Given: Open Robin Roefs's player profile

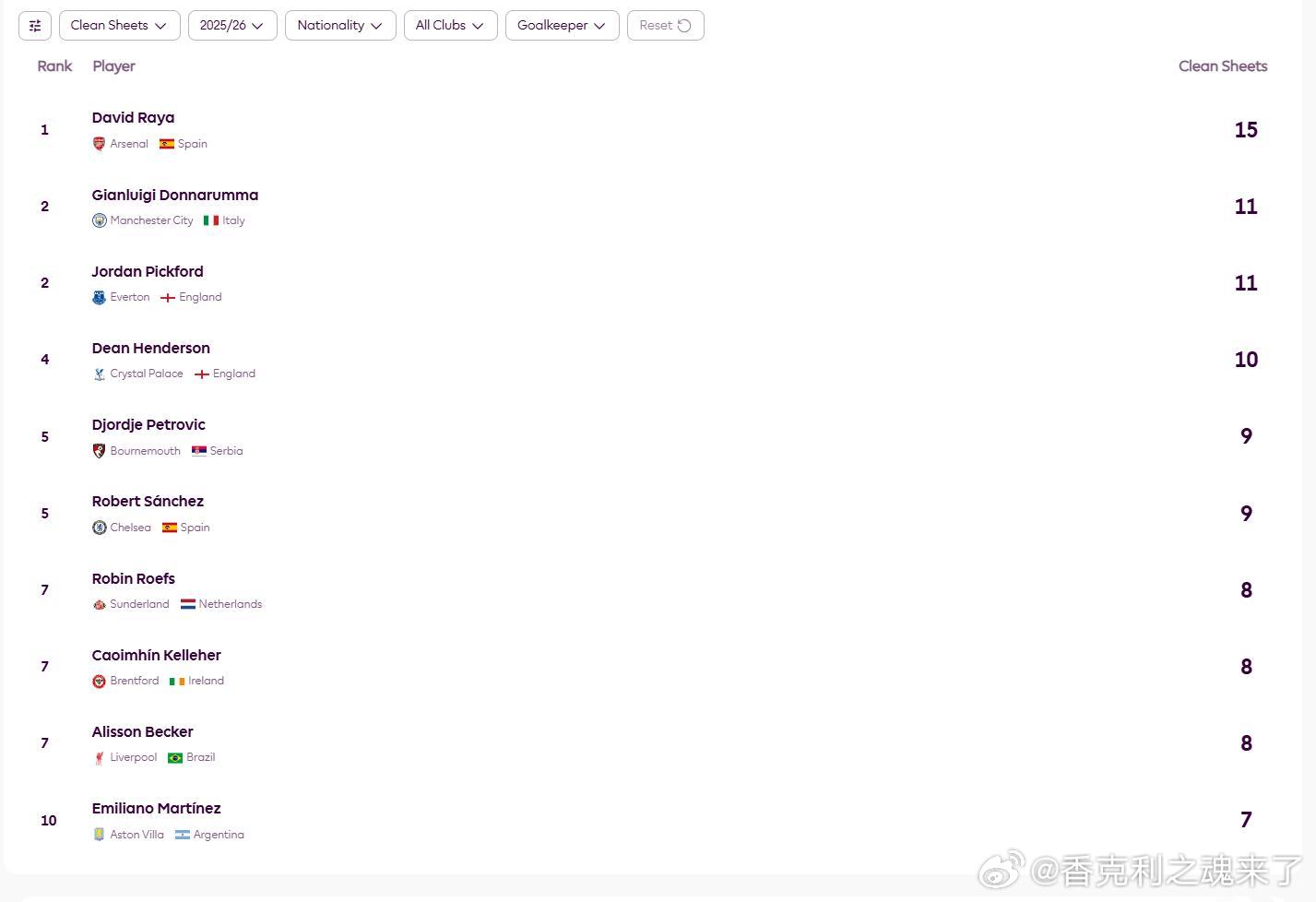Looking at the screenshot, I should 134,579.
